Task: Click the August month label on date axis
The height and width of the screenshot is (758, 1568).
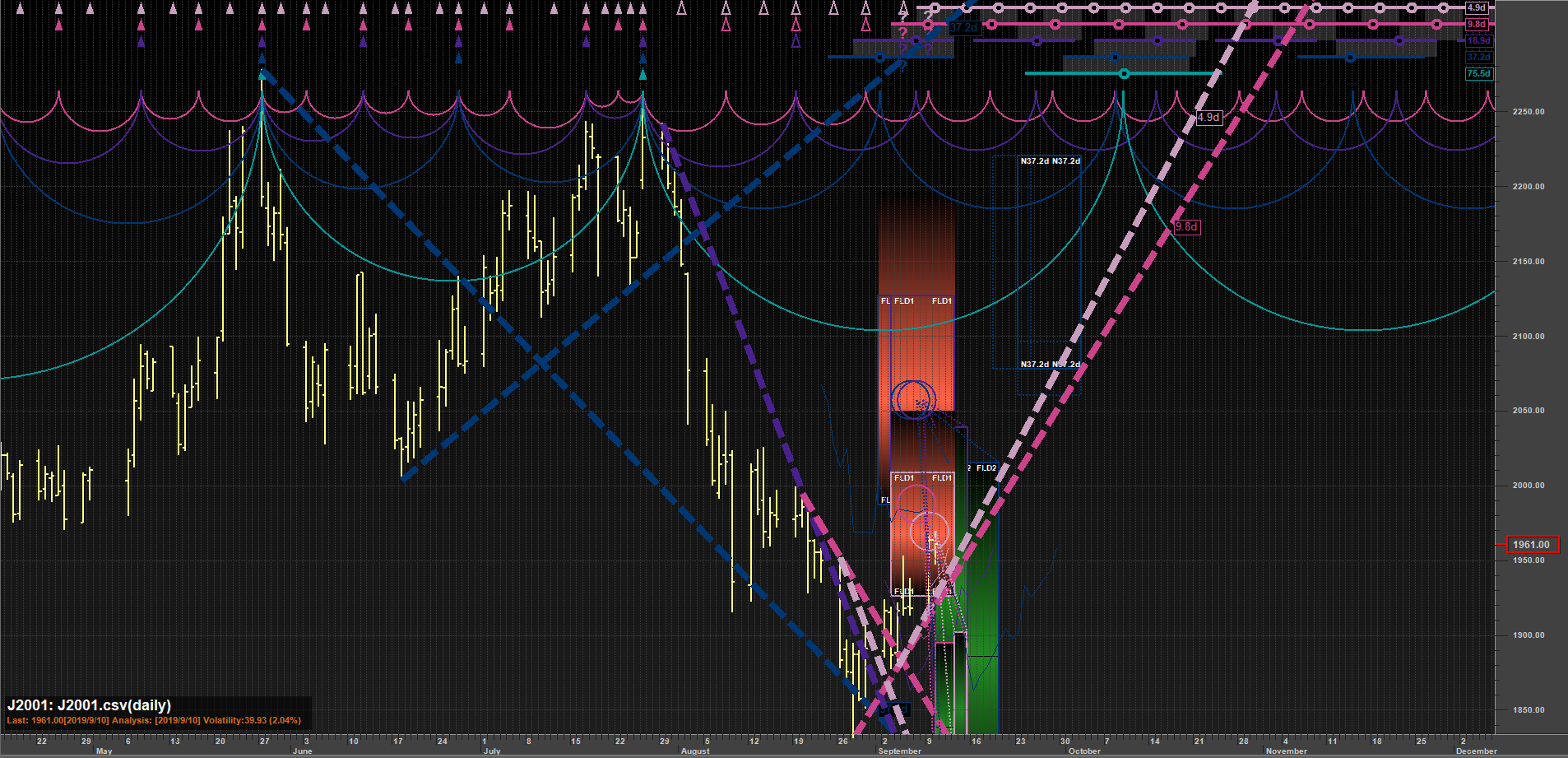Action: [x=695, y=751]
